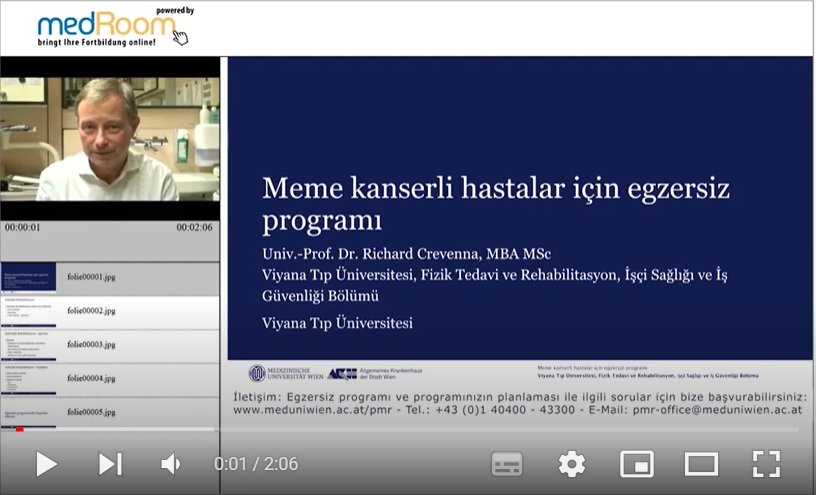Play the video
816x495 pixels.
[x=46, y=463]
